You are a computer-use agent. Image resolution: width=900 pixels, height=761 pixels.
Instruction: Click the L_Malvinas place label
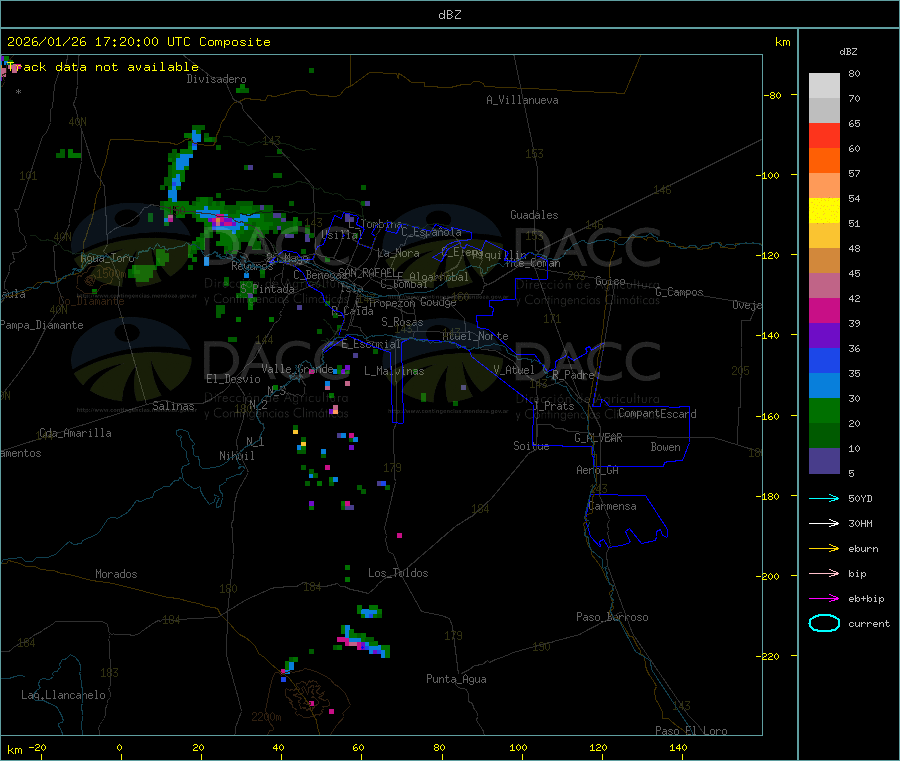tap(394, 371)
